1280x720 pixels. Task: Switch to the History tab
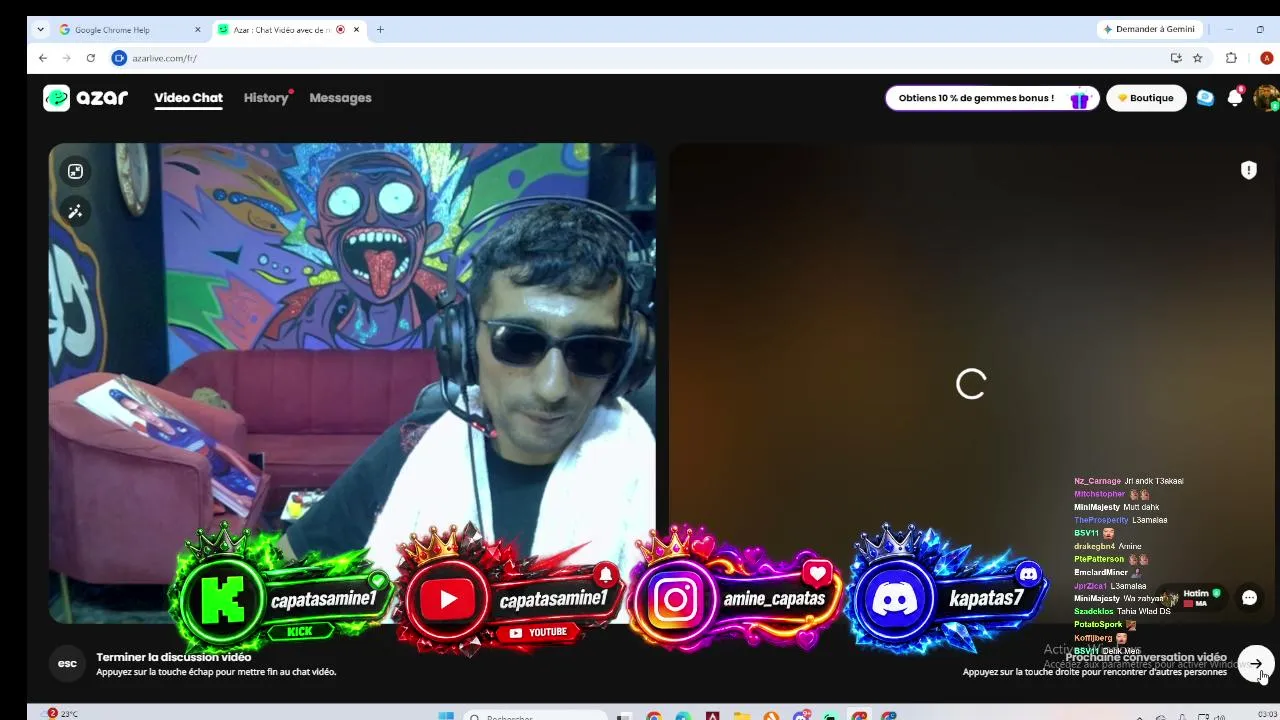(266, 98)
